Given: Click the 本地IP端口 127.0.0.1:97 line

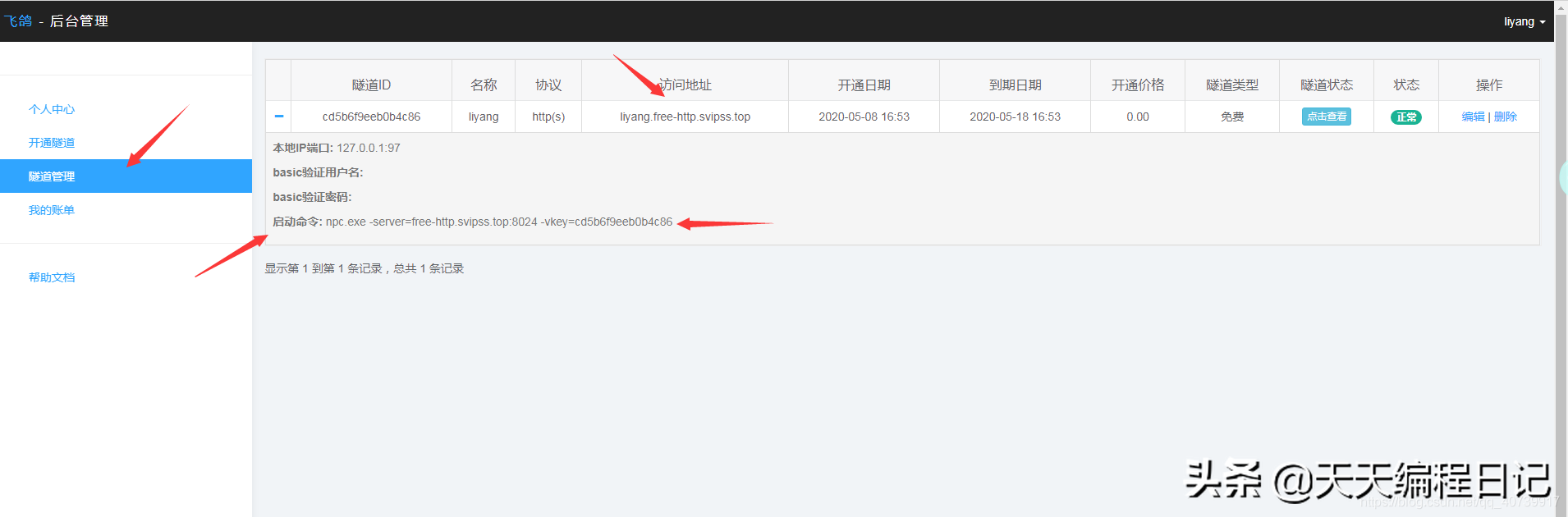Looking at the screenshot, I should tap(337, 148).
